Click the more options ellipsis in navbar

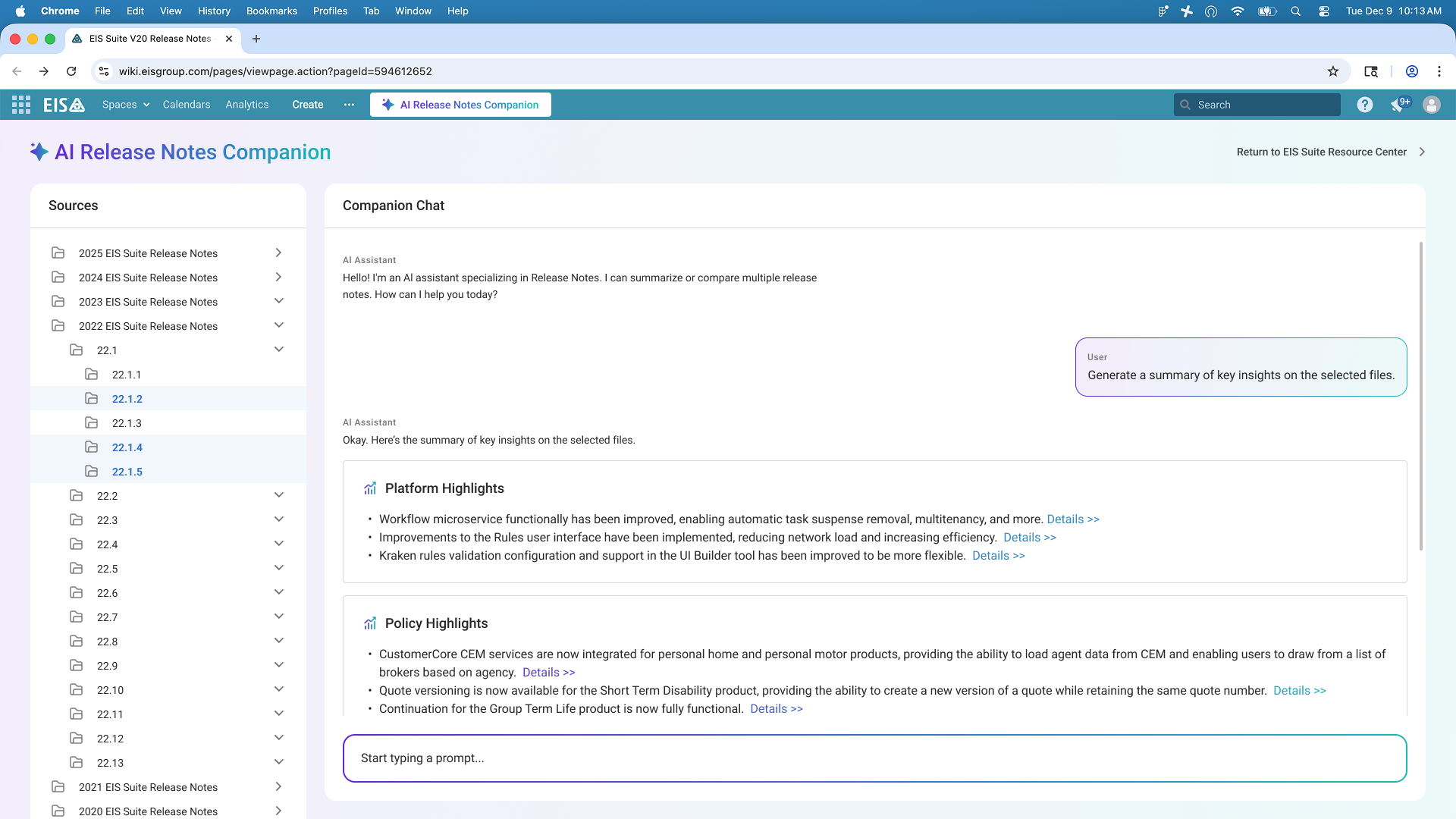(349, 105)
